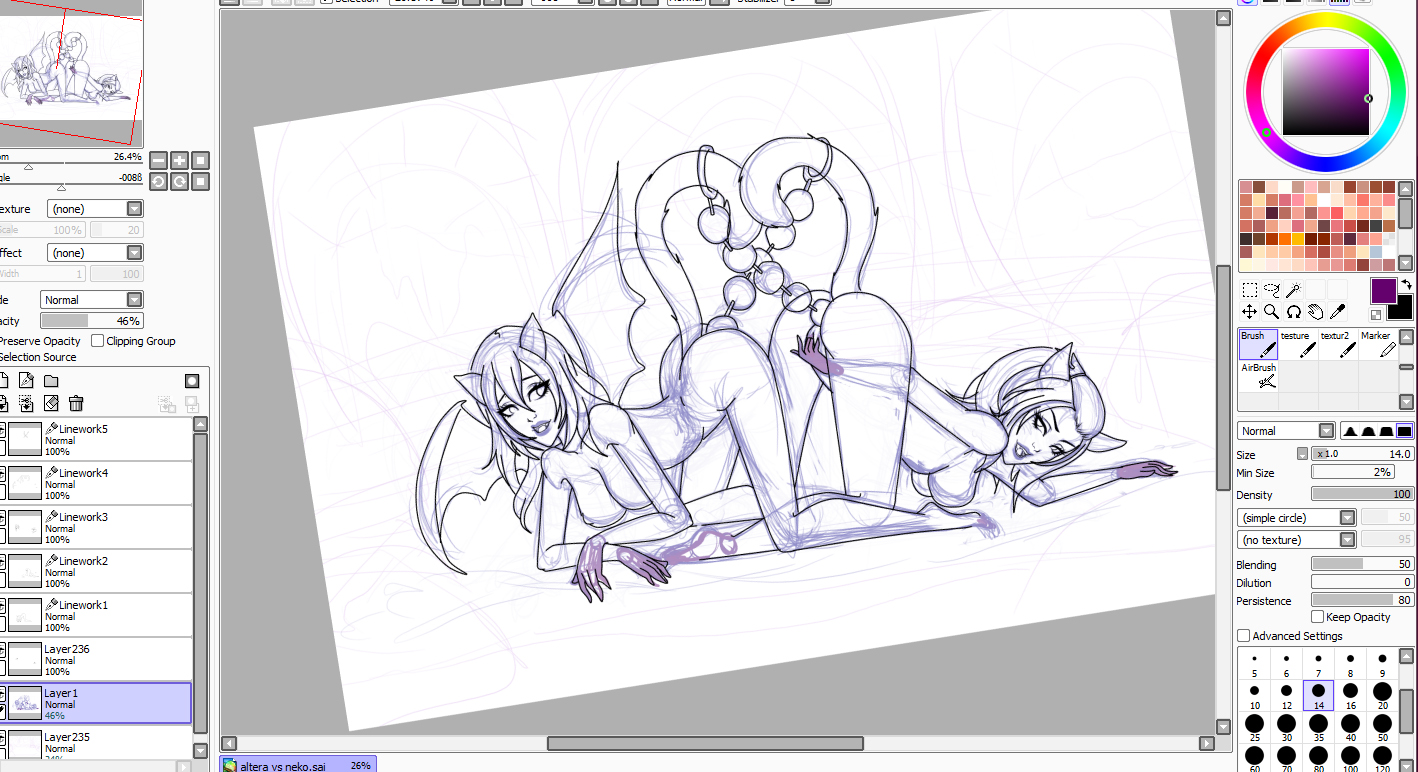Swap foreground and background colors
The height and width of the screenshot is (772, 1418).
coord(1405,286)
